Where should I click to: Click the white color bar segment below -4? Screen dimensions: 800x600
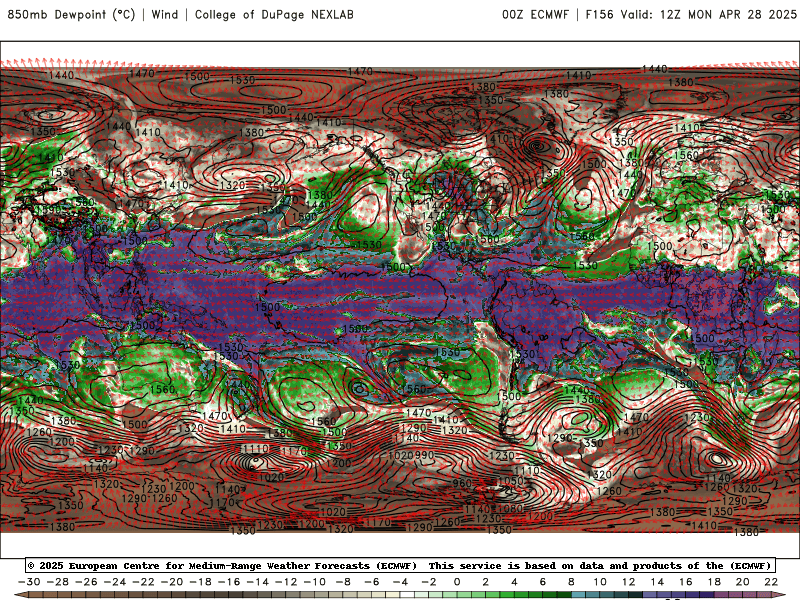click(x=407, y=596)
